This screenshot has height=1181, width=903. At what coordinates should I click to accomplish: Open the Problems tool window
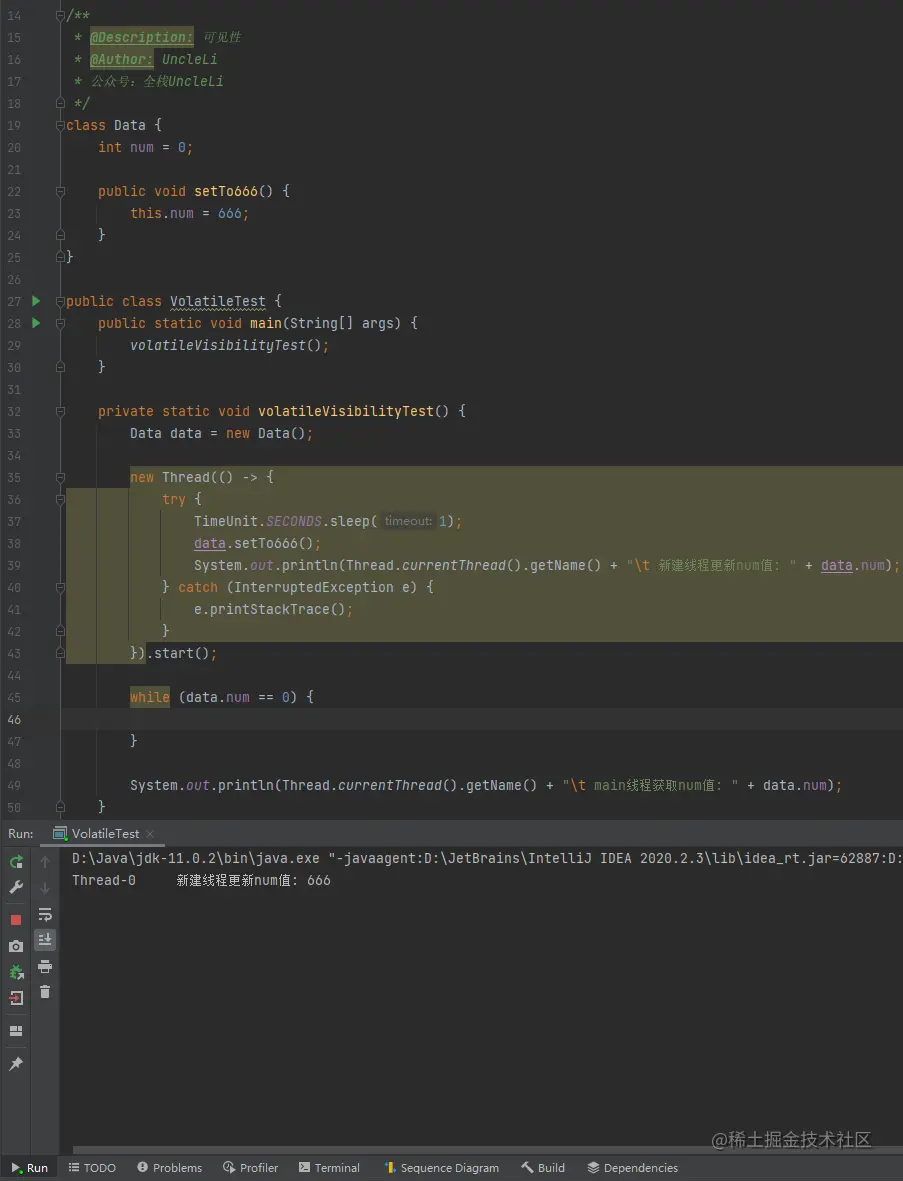169,1167
